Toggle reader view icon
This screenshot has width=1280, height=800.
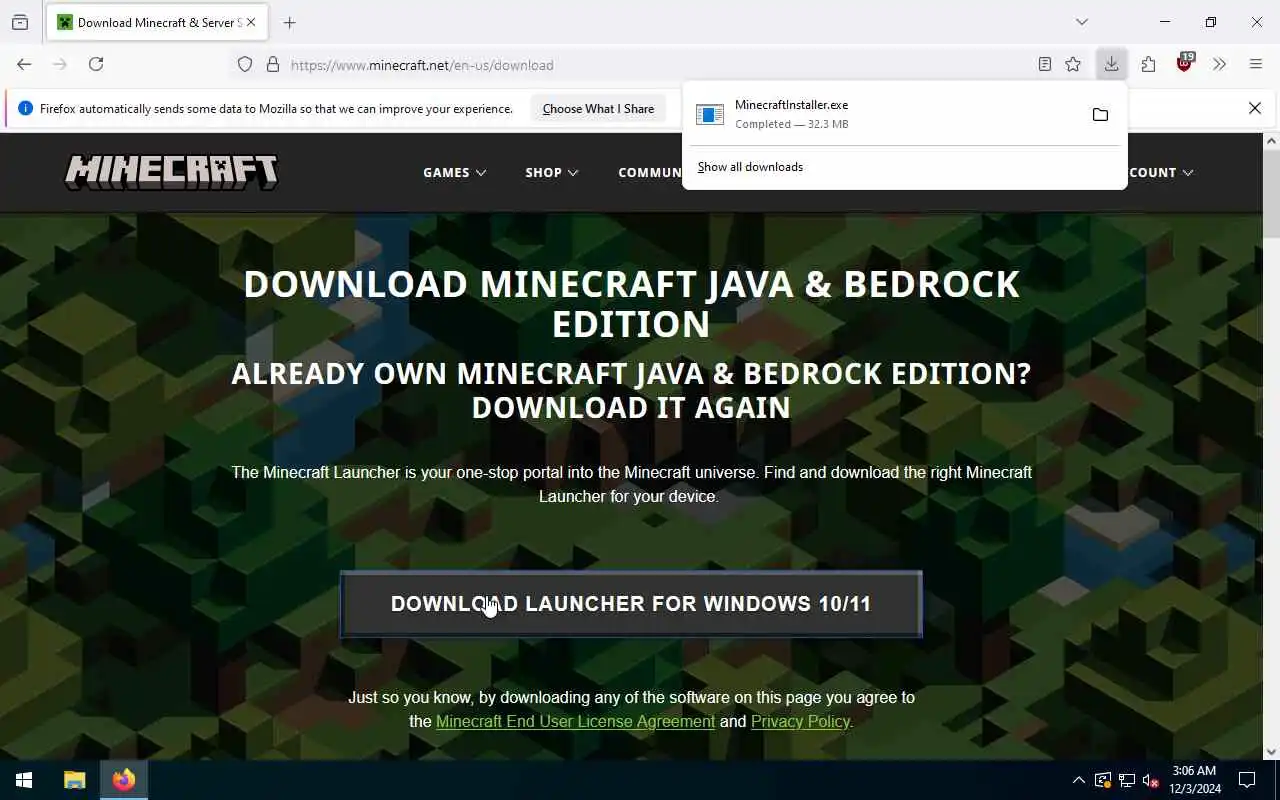[1045, 65]
